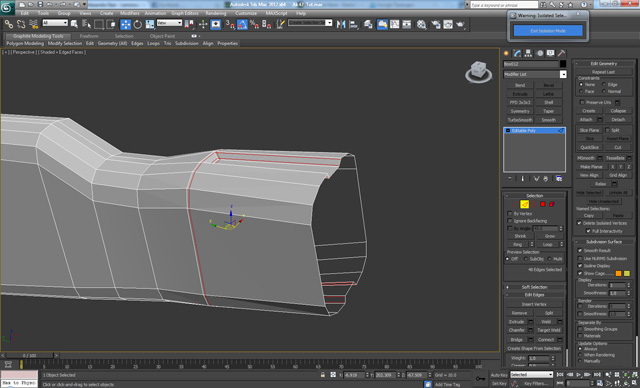Open the Graph Editors menu
Image resolution: width=640 pixels, height=388 pixels.
pos(184,13)
